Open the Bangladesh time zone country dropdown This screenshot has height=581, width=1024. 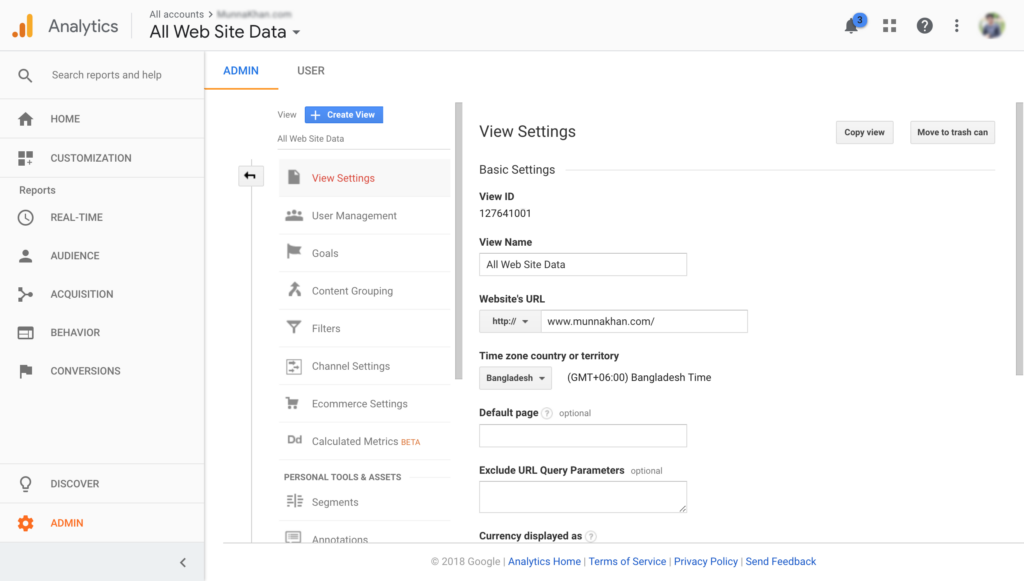pos(515,378)
